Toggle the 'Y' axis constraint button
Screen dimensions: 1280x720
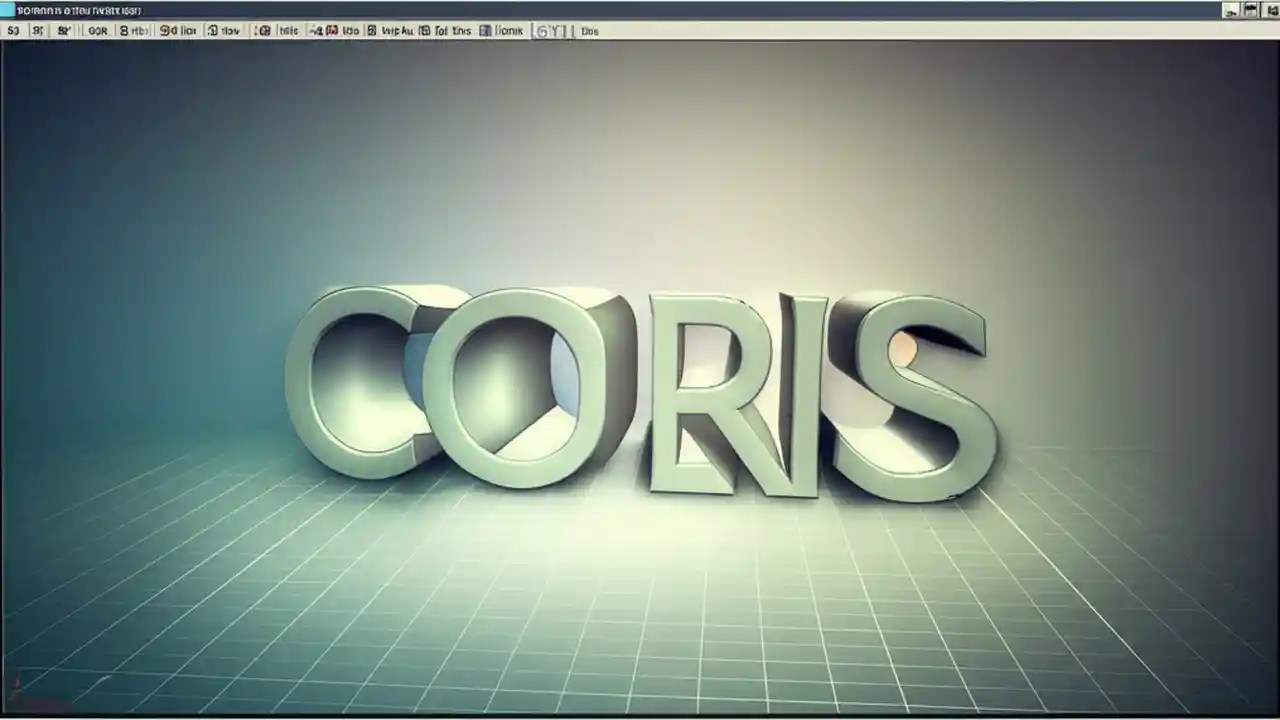pyautogui.click(x=556, y=31)
